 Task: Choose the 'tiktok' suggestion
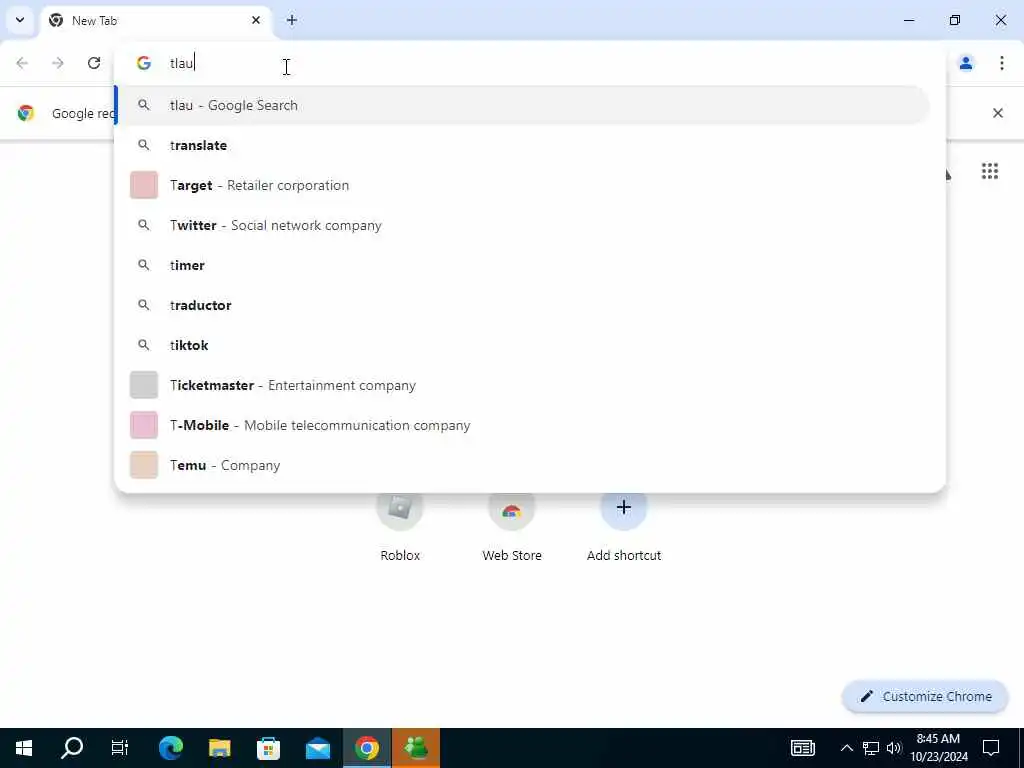click(x=522, y=345)
